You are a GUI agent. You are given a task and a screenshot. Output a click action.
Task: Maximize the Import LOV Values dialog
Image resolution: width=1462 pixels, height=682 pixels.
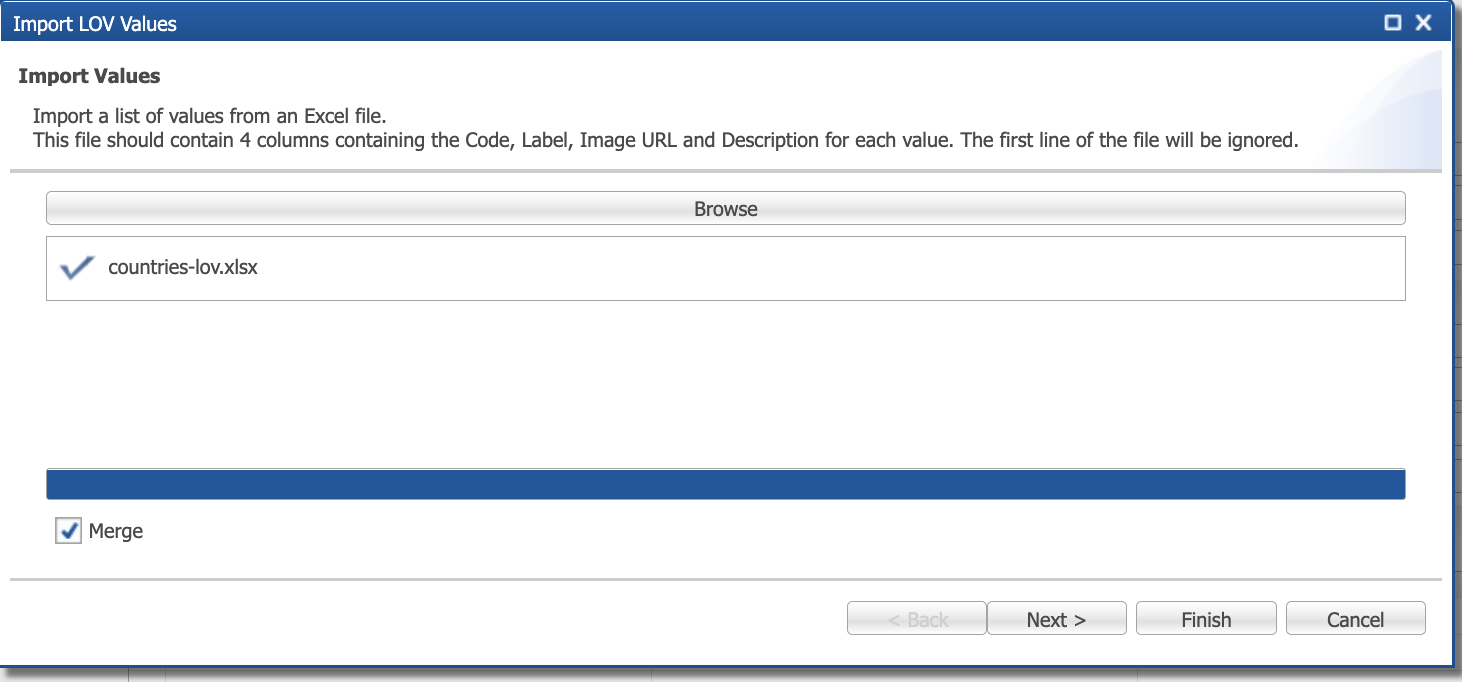(x=1393, y=23)
